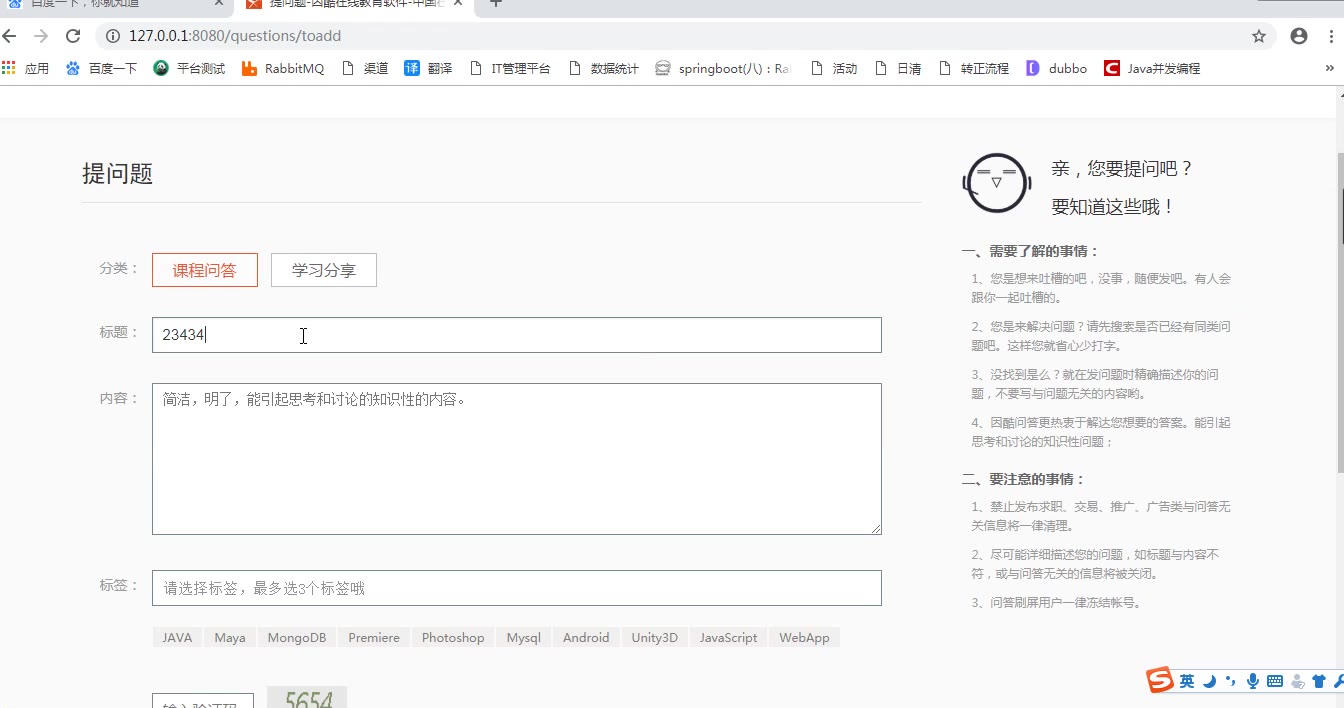Screen dimensions: 1344x708
Task: Select the 学习分享 category
Action: (x=324, y=270)
